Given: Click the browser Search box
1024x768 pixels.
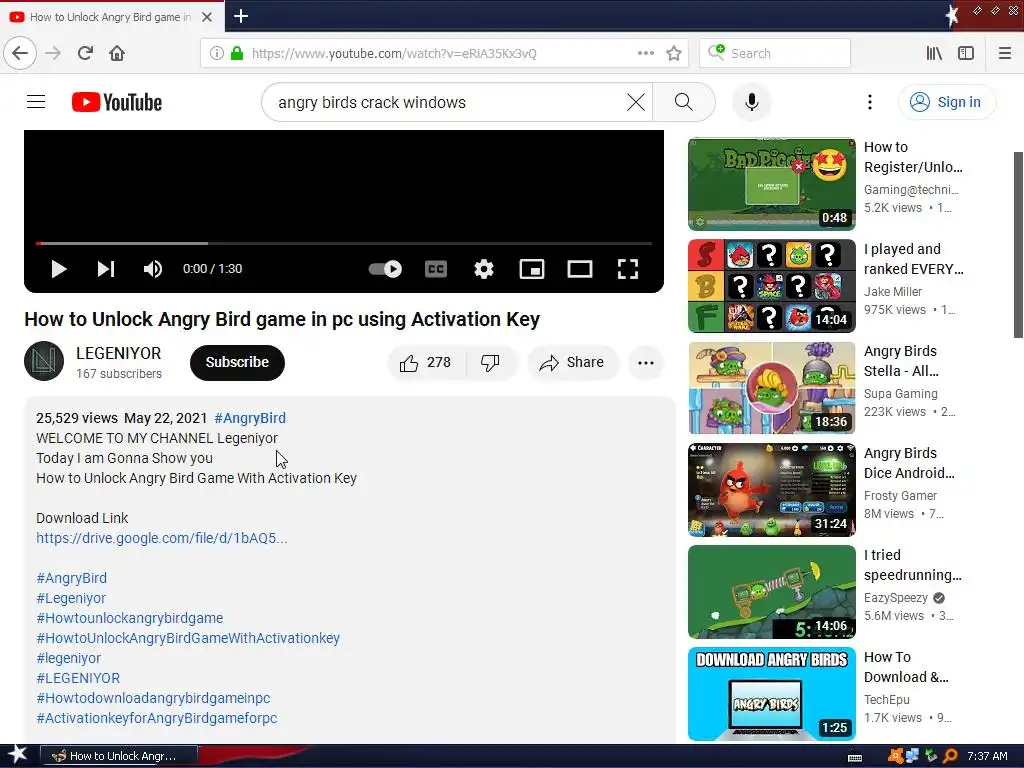Looking at the screenshot, I should click(775, 53).
